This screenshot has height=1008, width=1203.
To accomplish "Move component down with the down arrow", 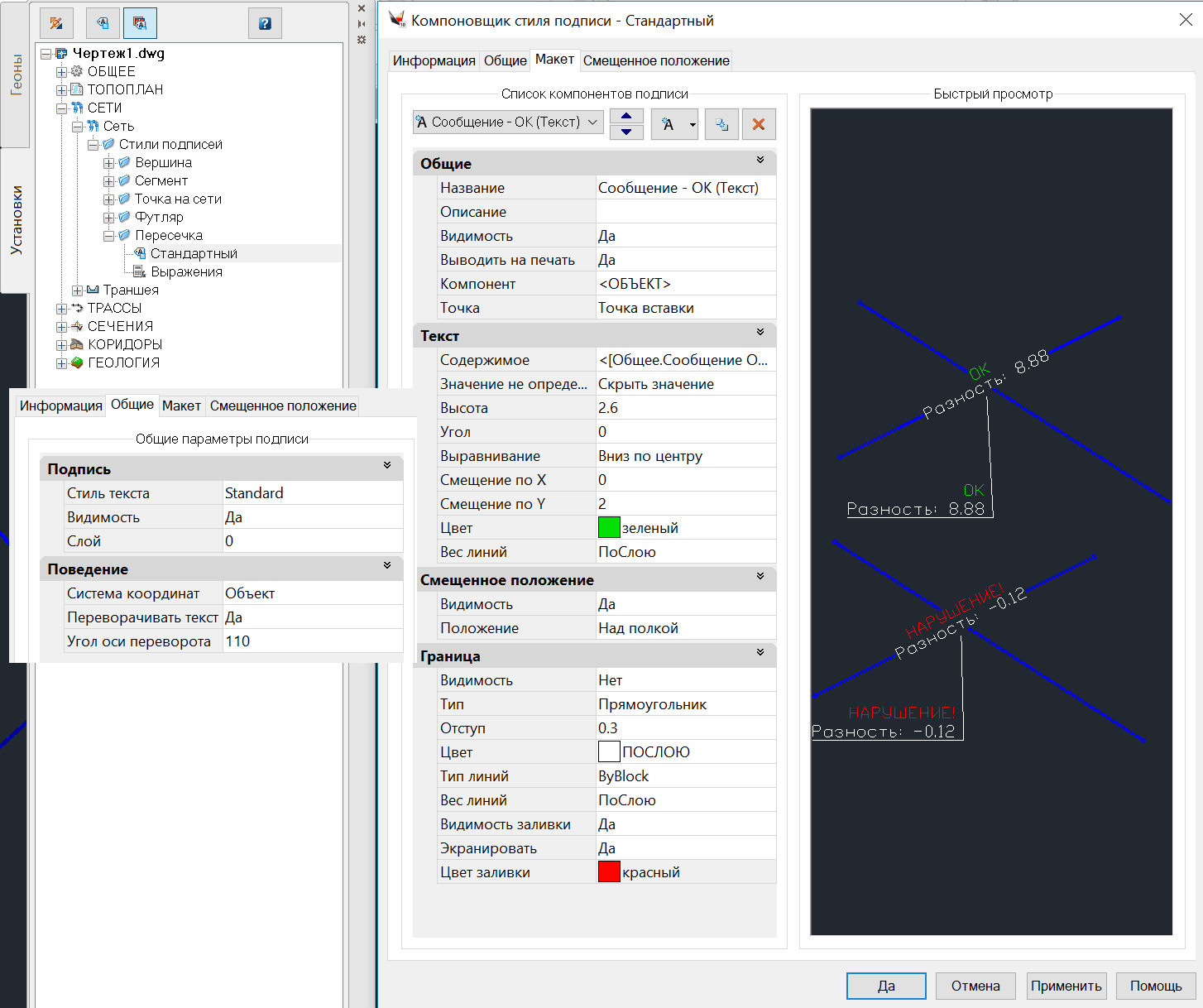I will pos(626,132).
